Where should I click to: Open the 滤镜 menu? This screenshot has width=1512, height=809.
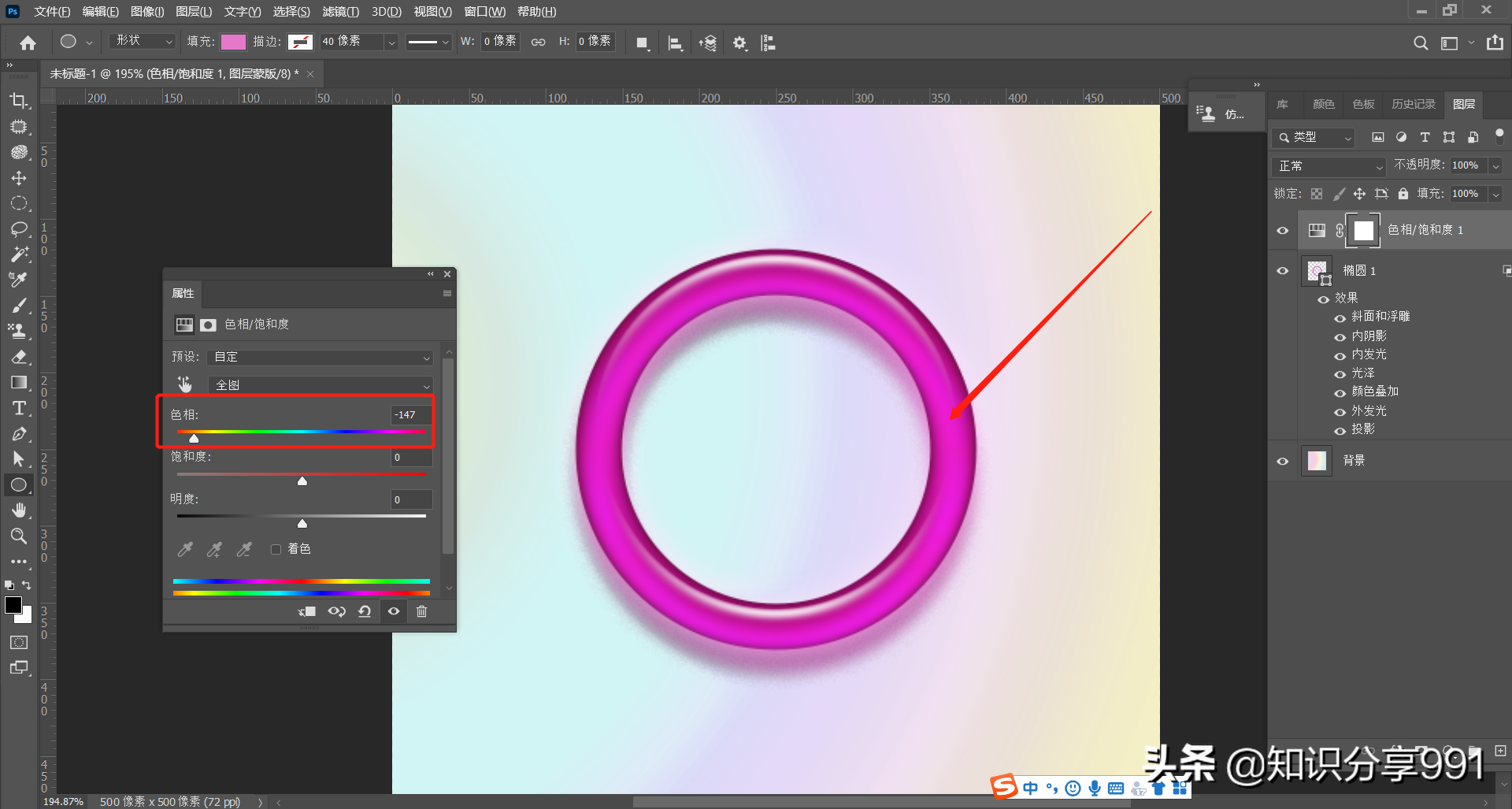(x=340, y=12)
